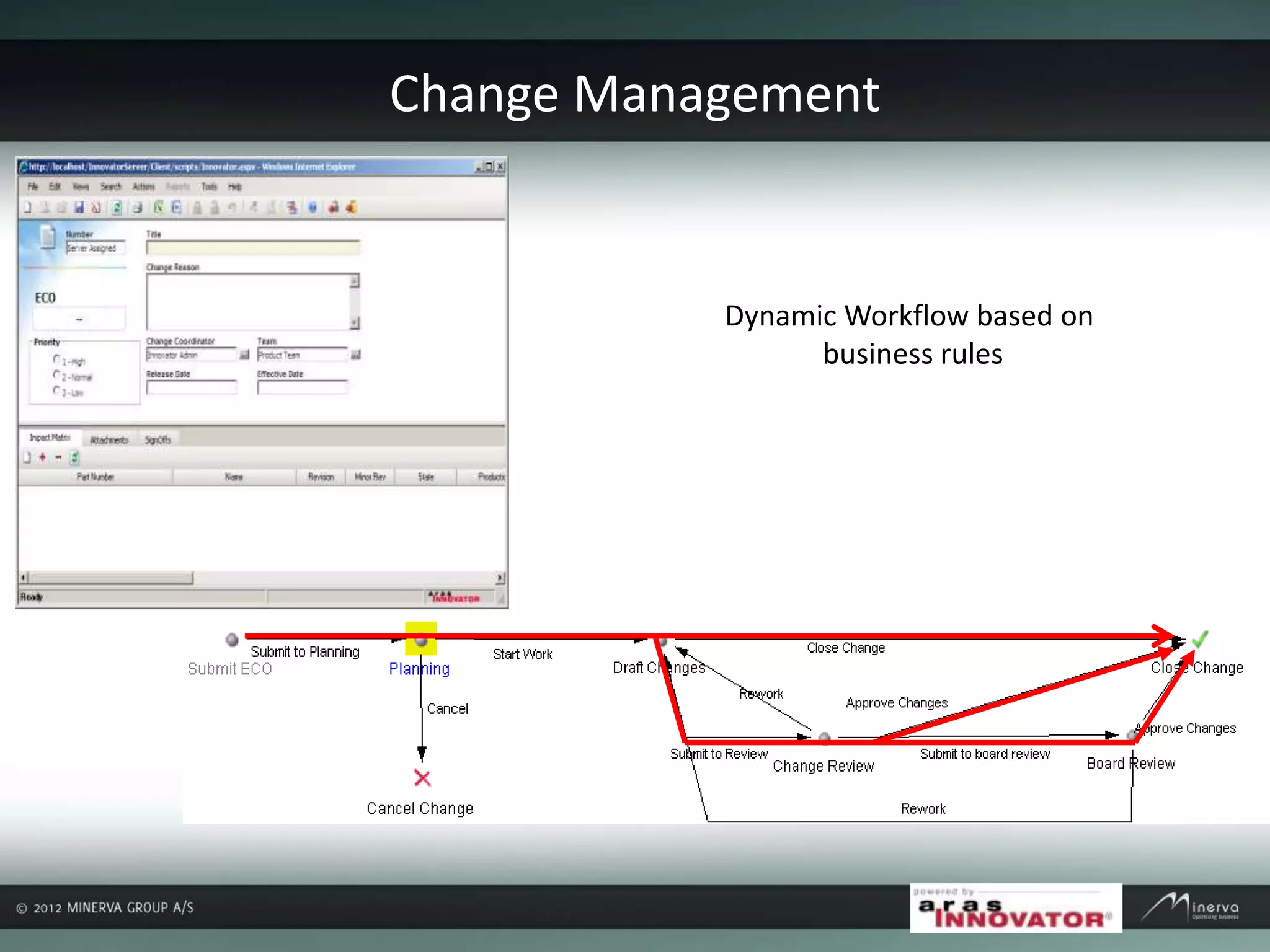Switch to the Attachments tab
1270x952 pixels.
pyautogui.click(x=109, y=439)
